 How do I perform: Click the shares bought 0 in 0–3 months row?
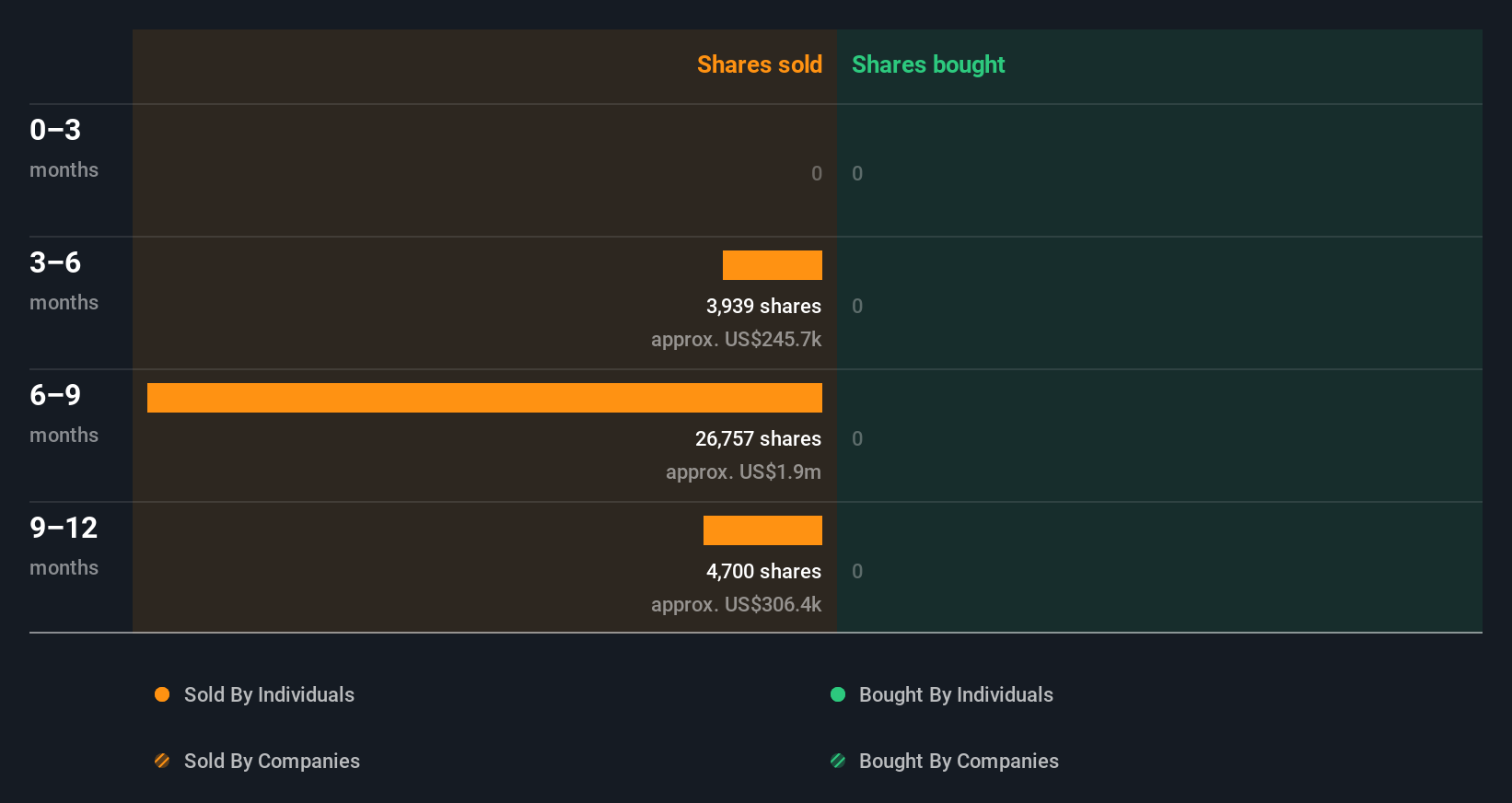coord(857,173)
